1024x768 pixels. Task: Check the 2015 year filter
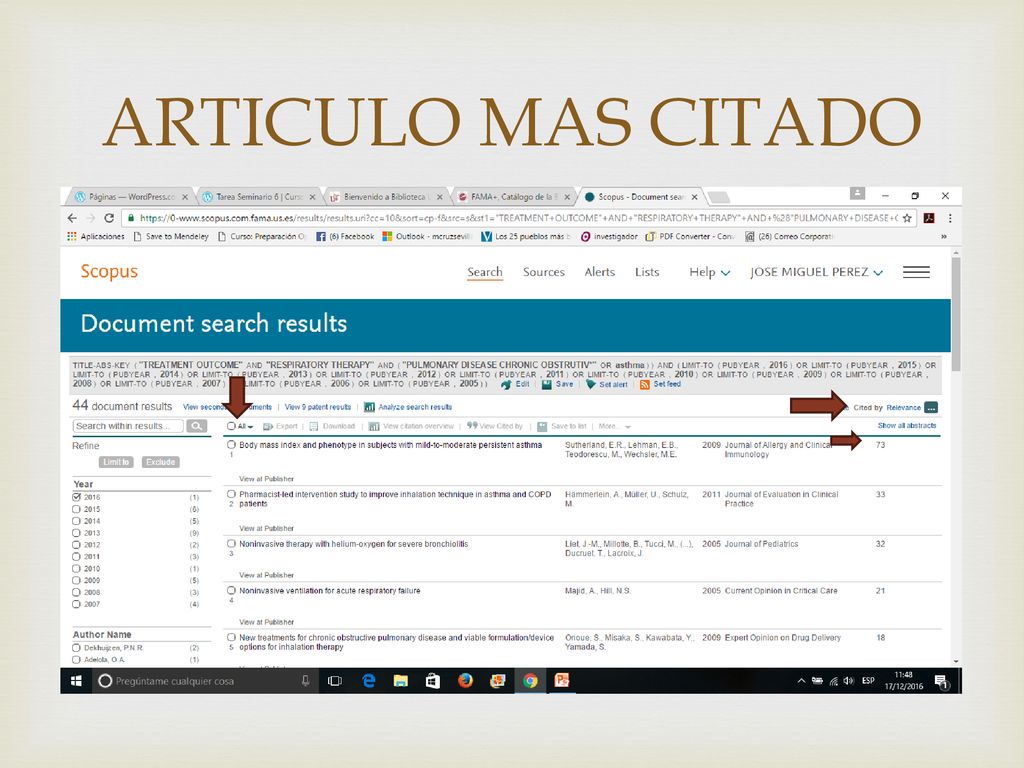pyautogui.click(x=76, y=509)
